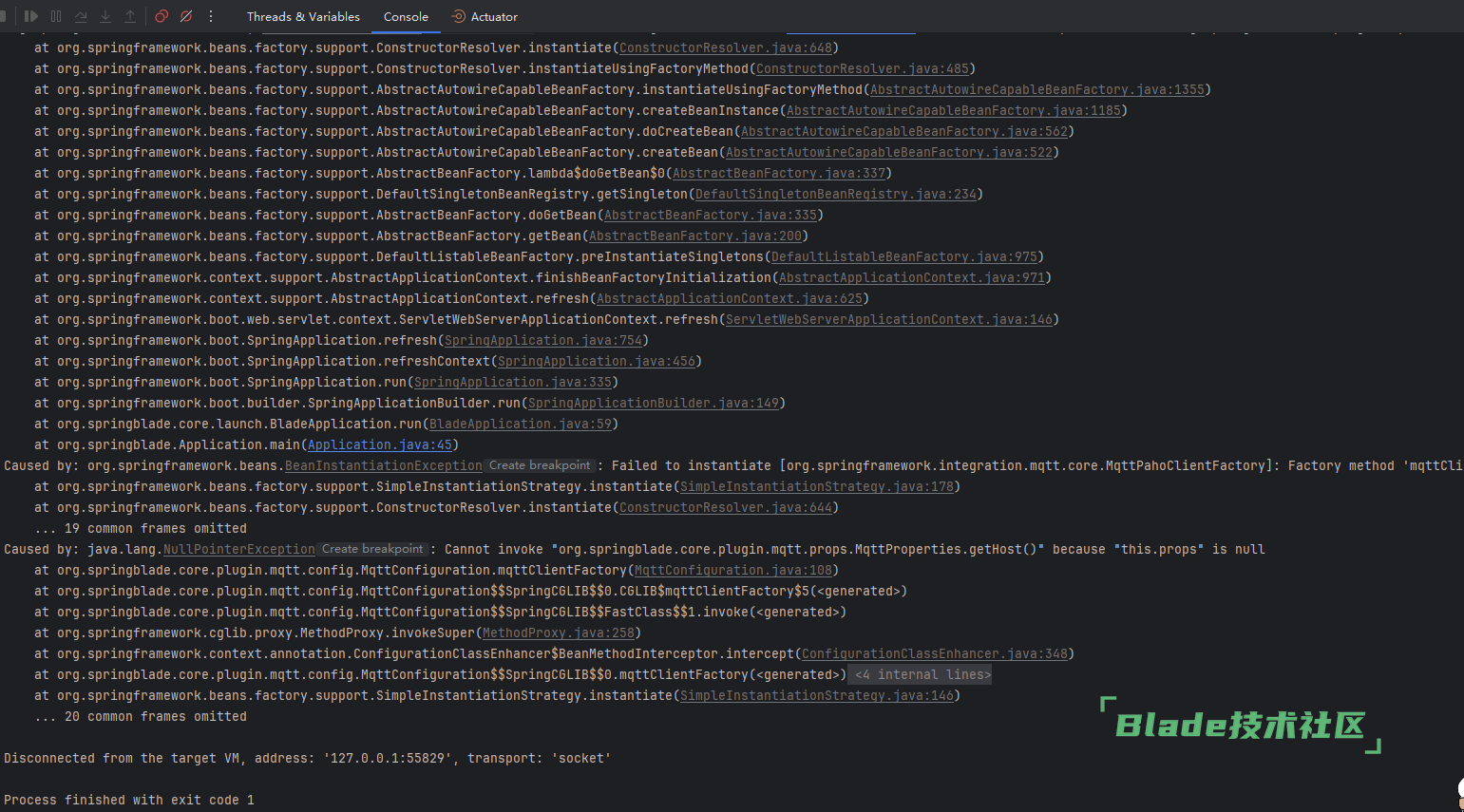Open the debugger more-options vertical dots menu
Viewport: 1464px width, 812px height.
tap(211, 16)
